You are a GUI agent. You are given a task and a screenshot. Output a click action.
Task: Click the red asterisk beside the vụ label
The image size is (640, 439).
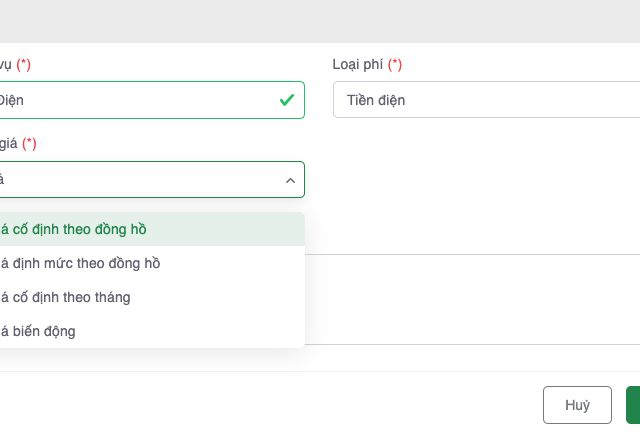pos(23,65)
